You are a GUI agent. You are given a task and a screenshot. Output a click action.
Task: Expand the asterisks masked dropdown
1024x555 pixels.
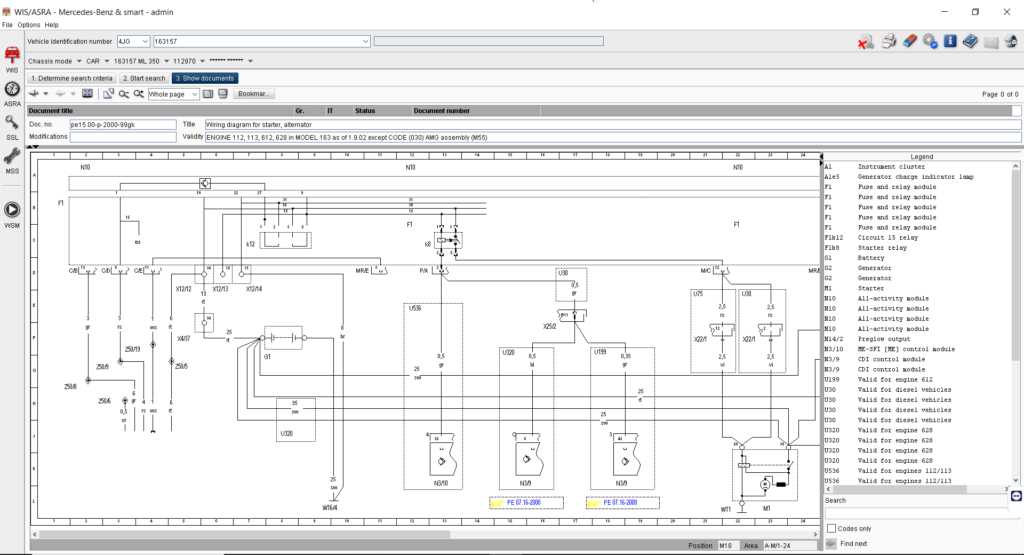(x=250, y=61)
